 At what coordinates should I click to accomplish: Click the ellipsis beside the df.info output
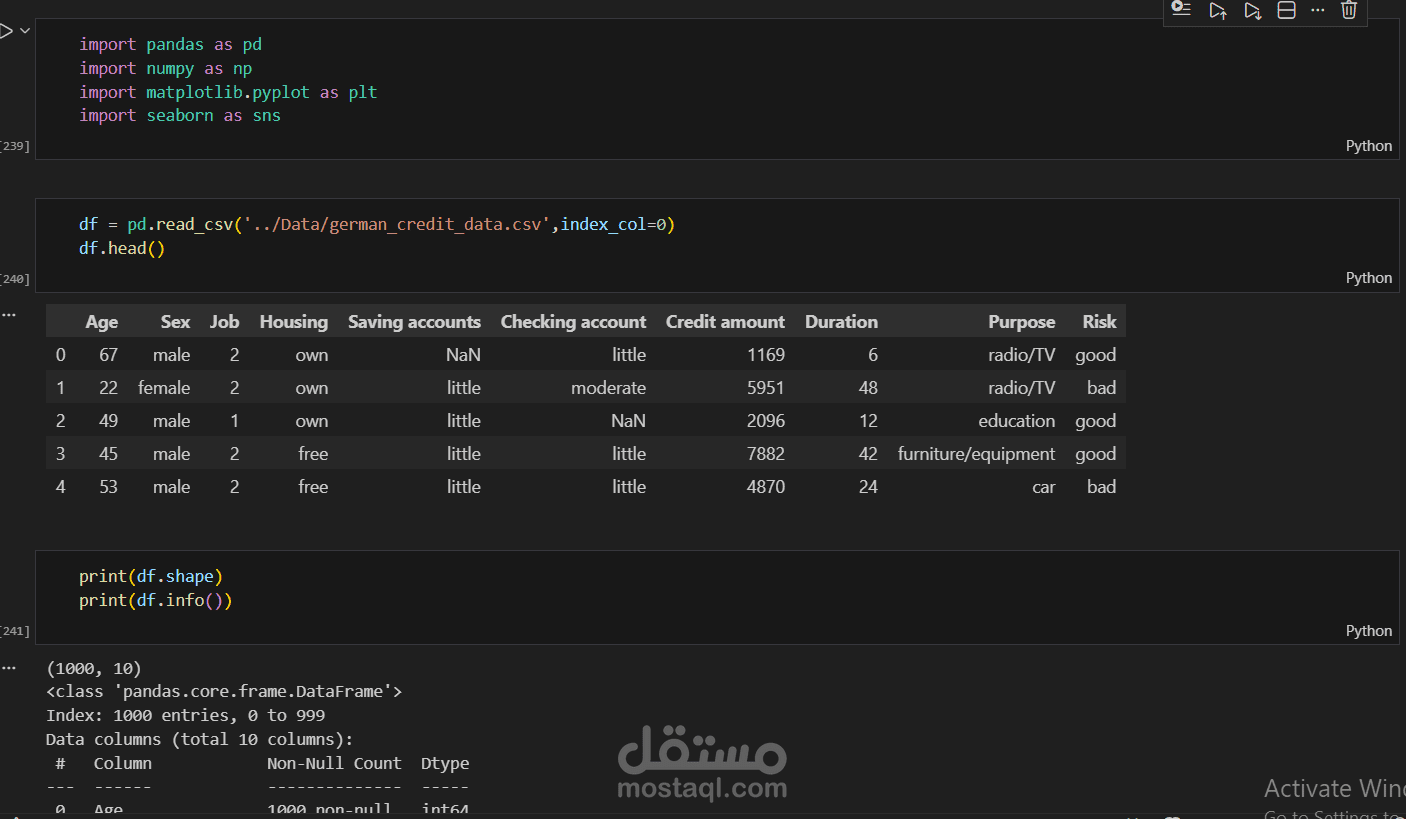point(9,666)
